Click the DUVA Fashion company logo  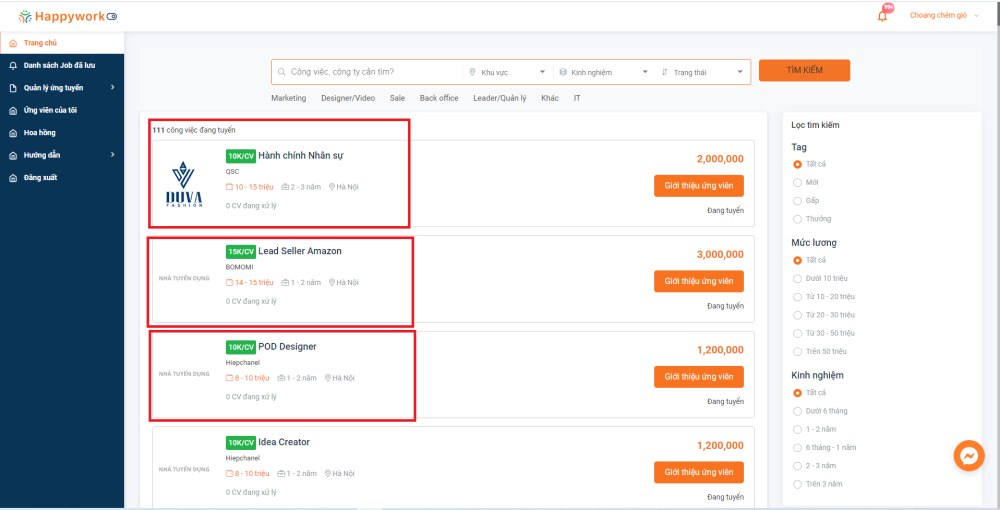click(x=185, y=183)
